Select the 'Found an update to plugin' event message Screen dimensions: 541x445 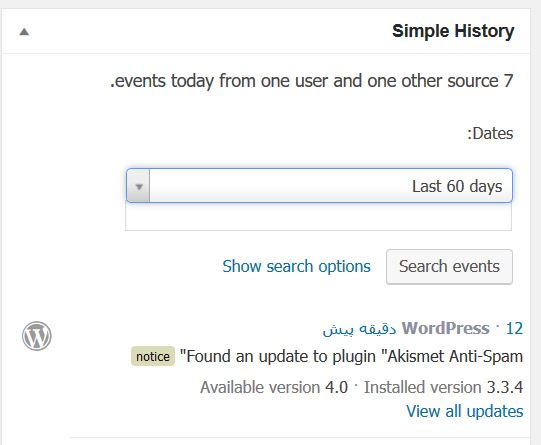point(351,356)
